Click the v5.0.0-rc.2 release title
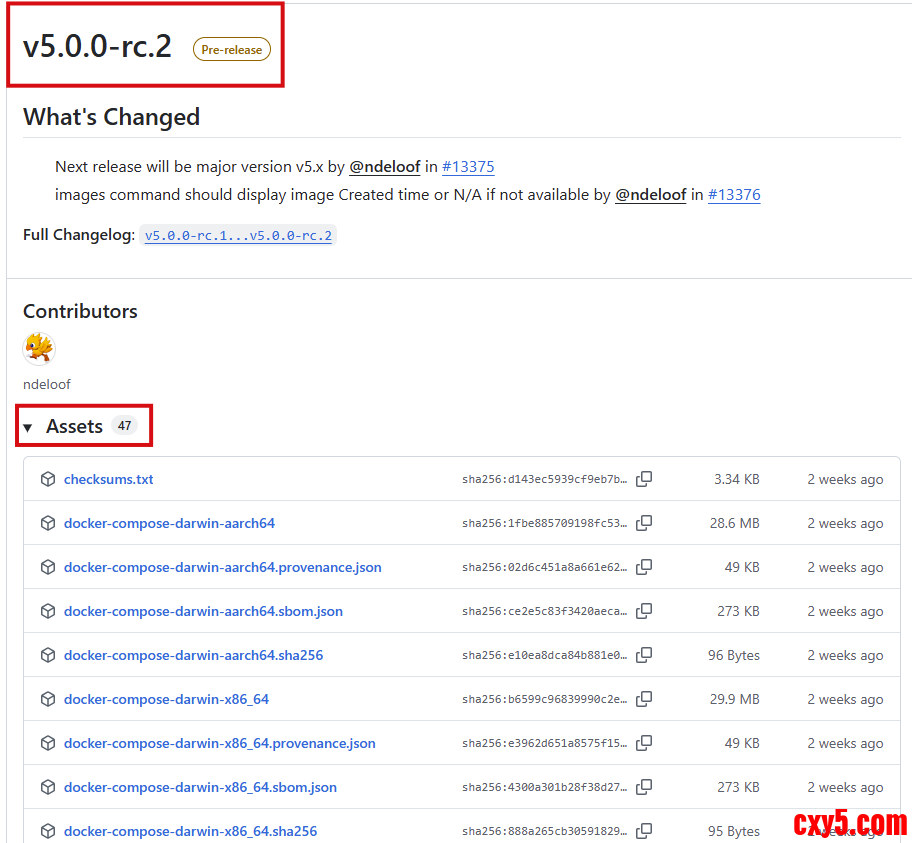This screenshot has width=912, height=843. (97, 47)
